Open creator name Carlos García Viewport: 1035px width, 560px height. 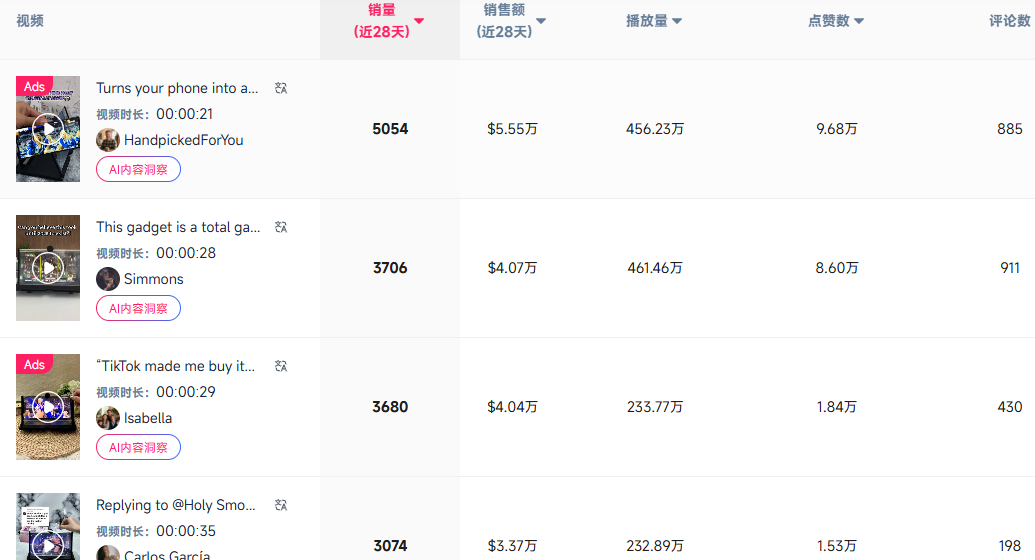coord(167,555)
